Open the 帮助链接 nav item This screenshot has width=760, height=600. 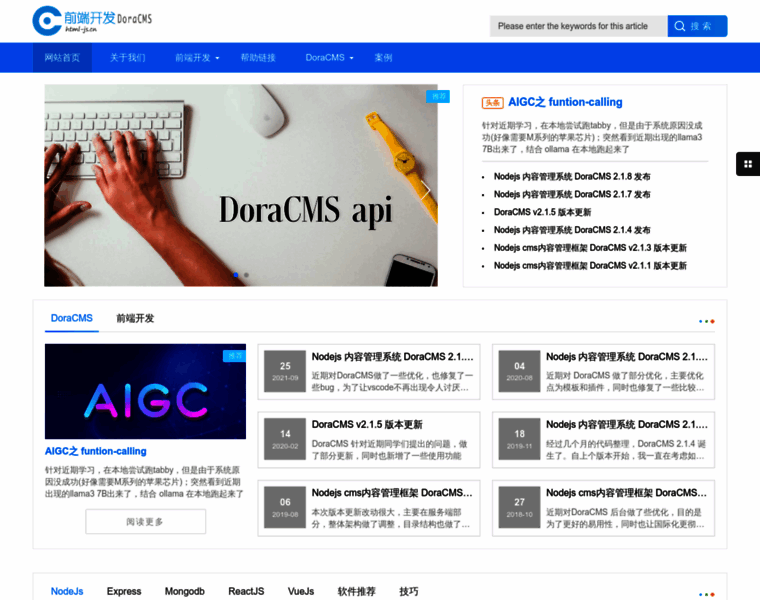coord(258,58)
